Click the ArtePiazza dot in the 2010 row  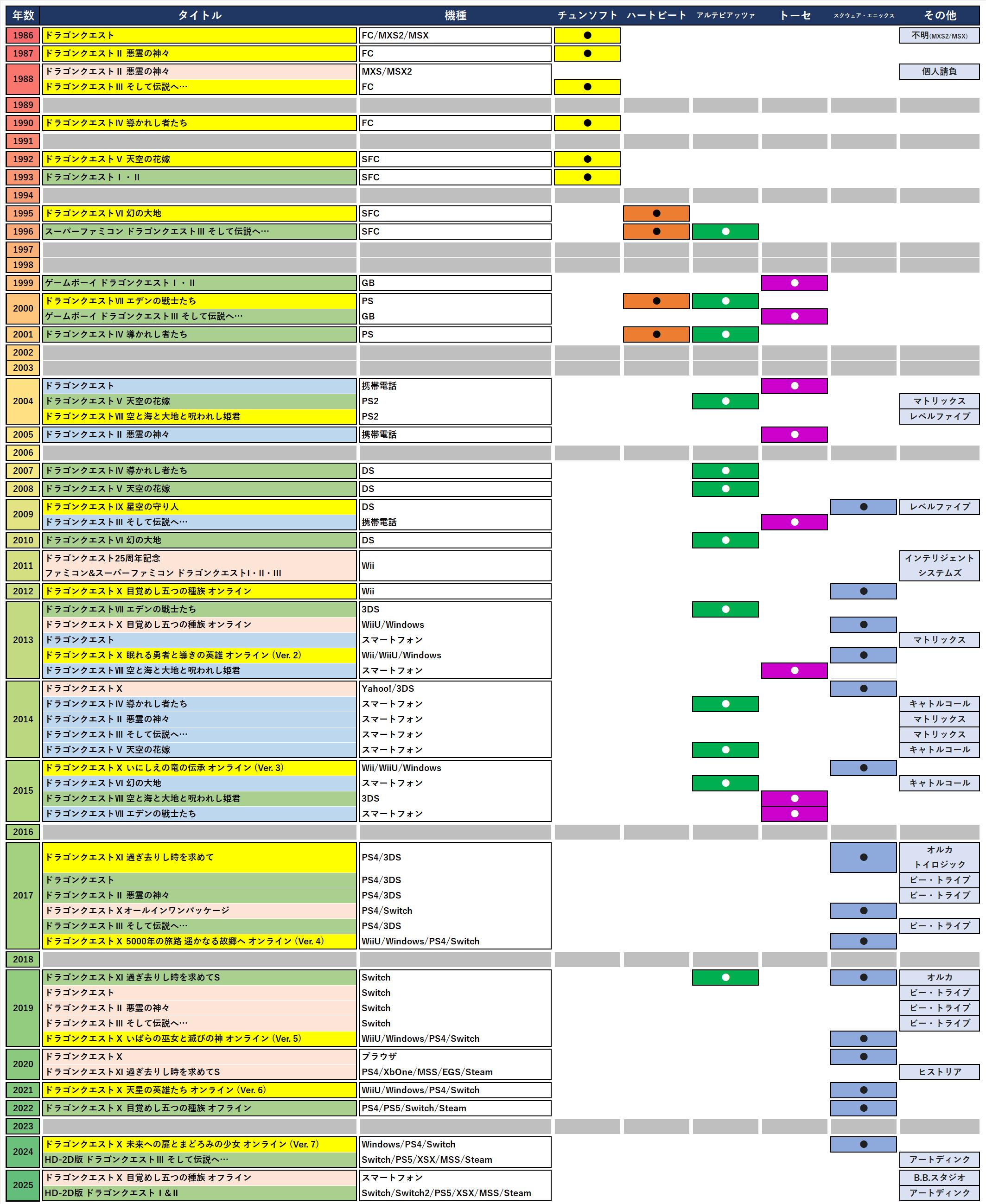[725, 540]
